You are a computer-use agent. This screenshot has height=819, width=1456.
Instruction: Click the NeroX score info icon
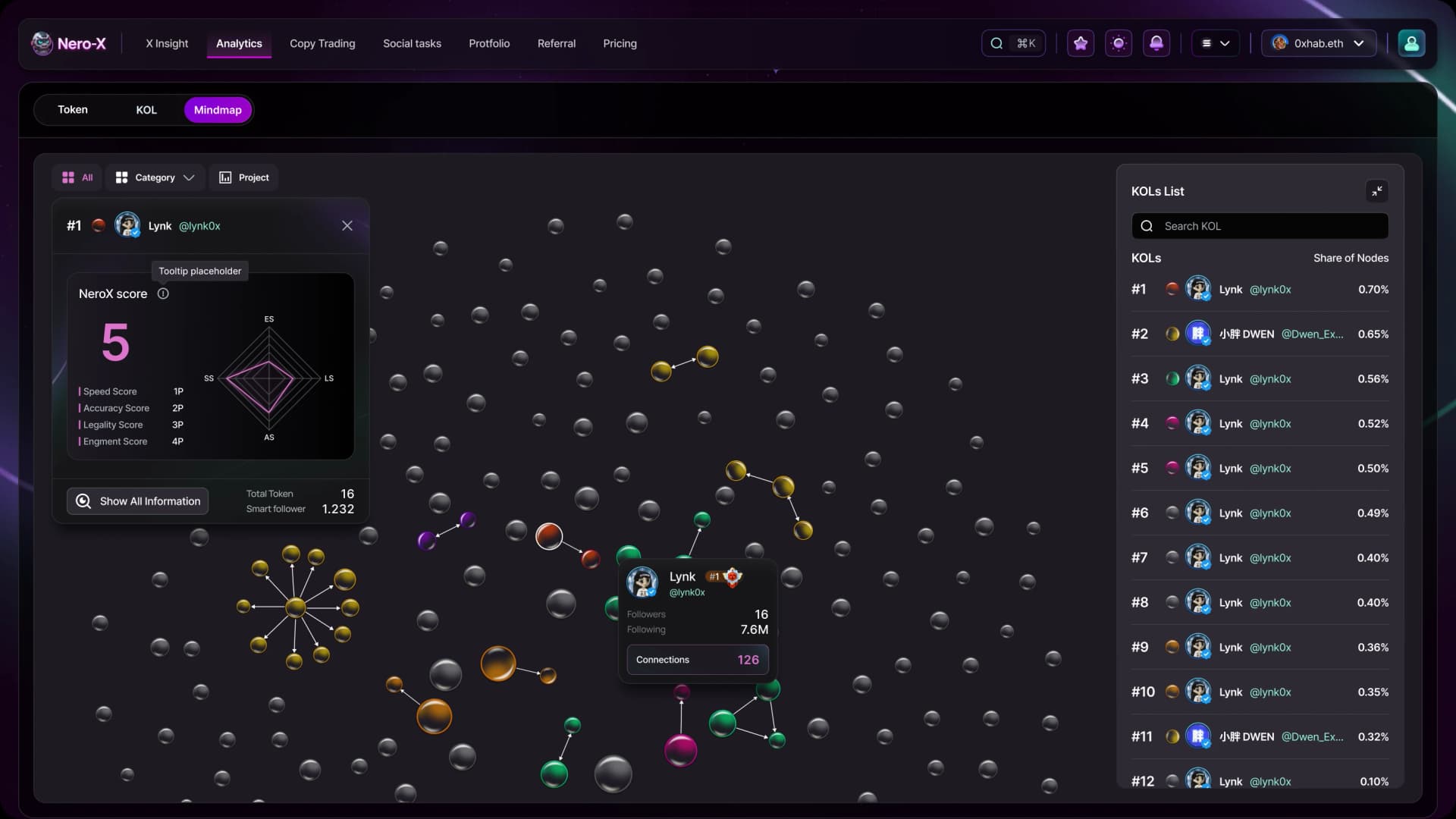[x=163, y=293]
